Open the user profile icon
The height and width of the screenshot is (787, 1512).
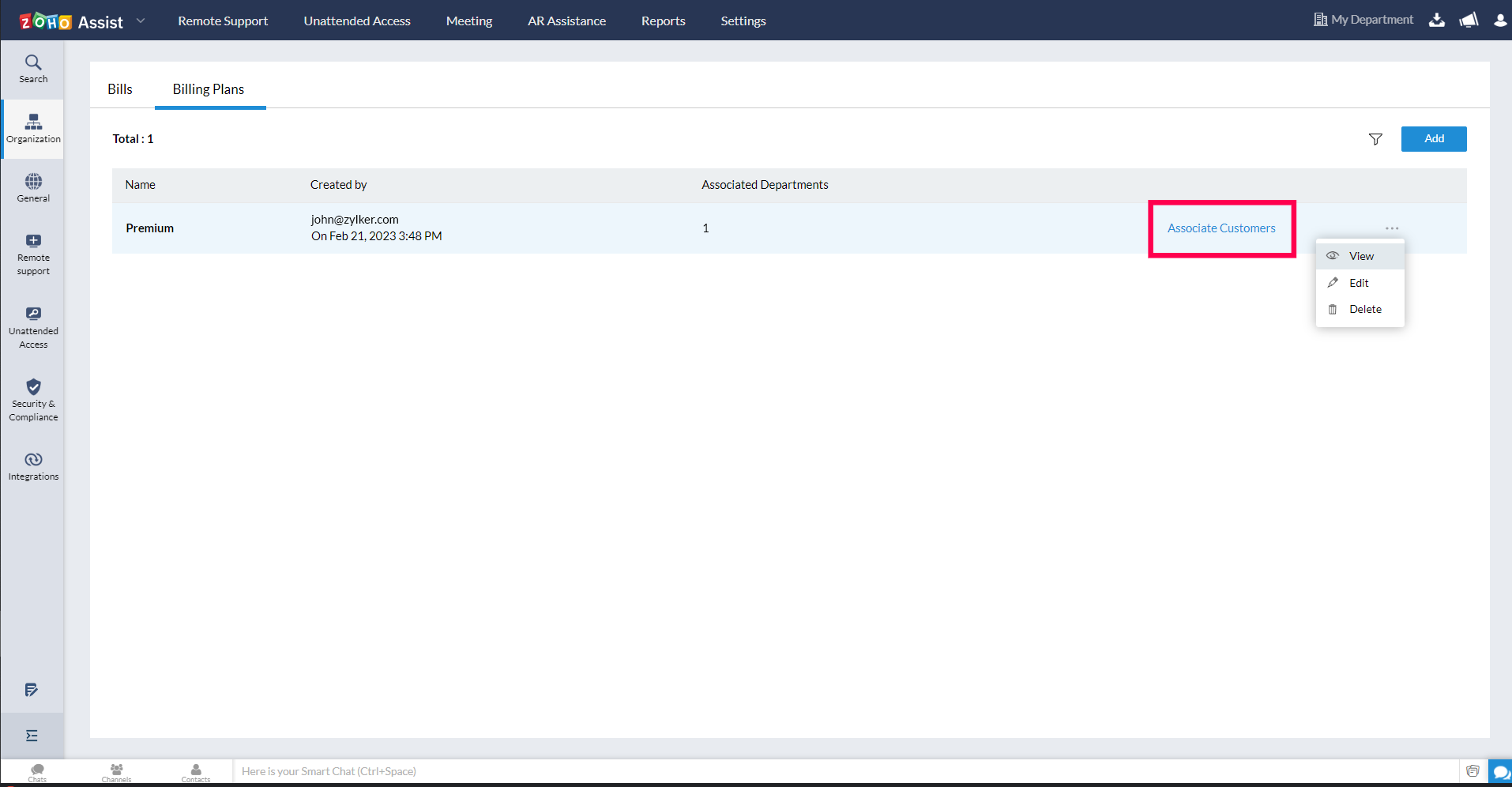pos(1500,21)
